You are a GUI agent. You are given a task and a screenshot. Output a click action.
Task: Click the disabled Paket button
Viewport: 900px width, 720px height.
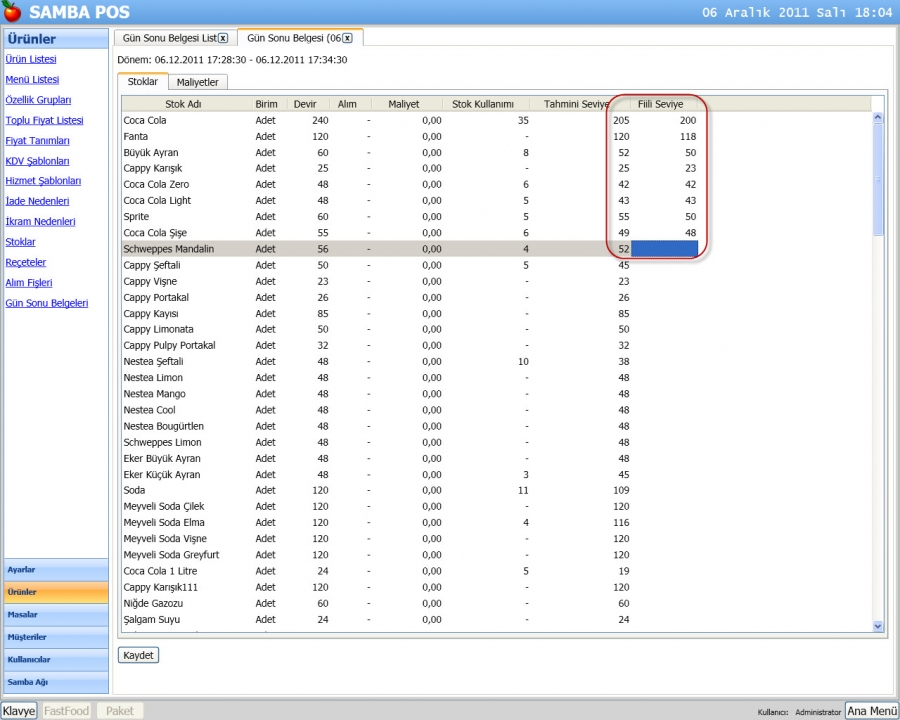(119, 711)
